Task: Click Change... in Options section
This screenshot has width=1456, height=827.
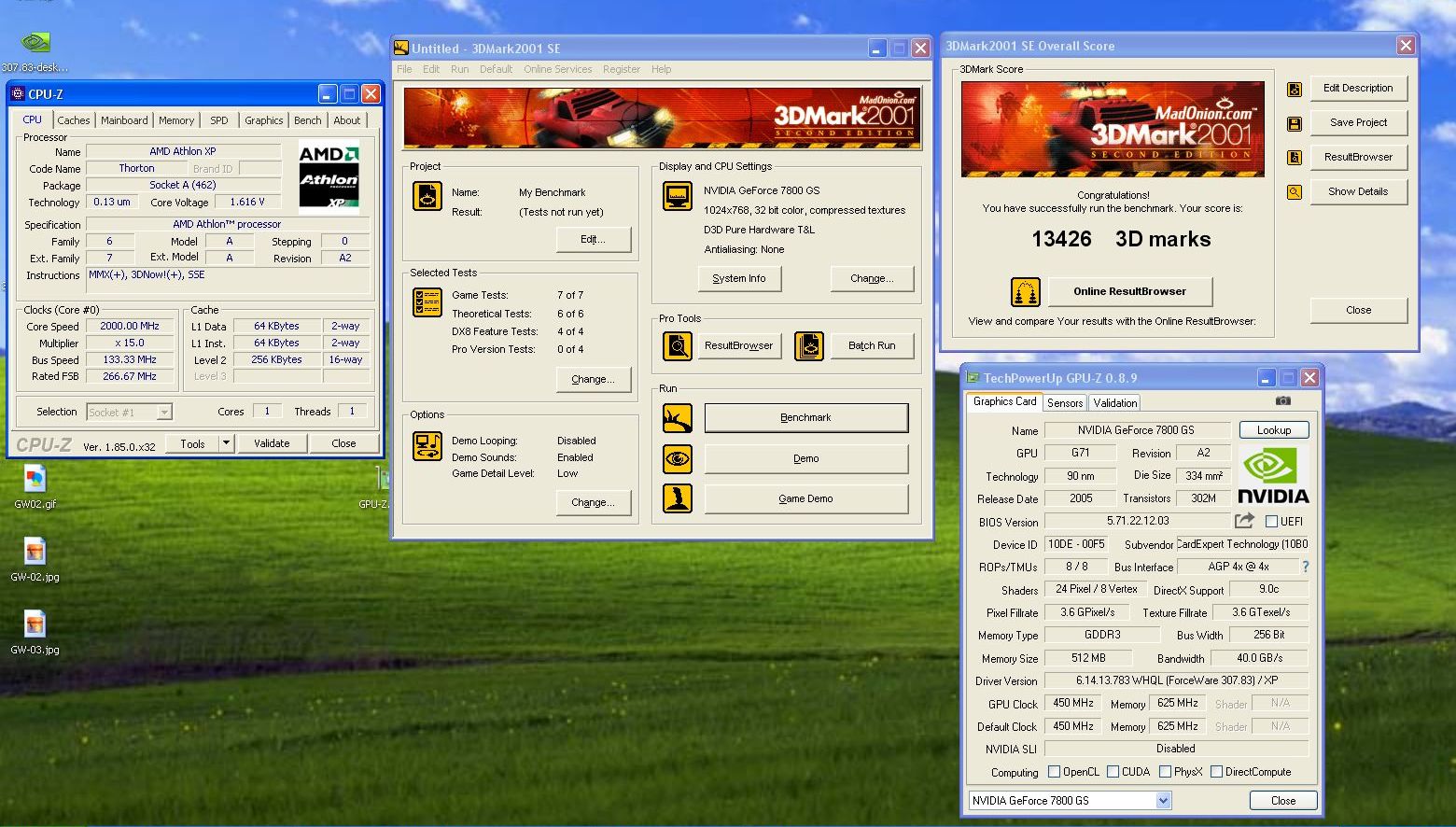Action: coord(593,502)
